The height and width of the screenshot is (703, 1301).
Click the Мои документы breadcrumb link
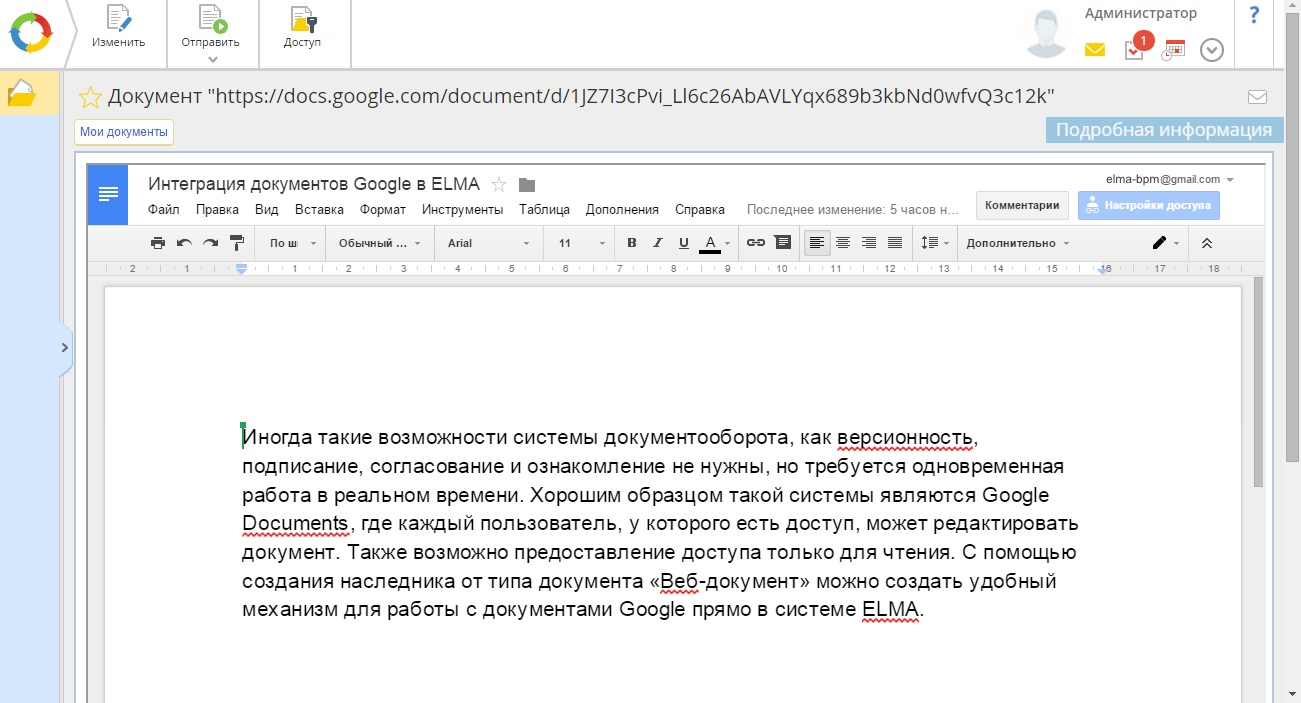(124, 132)
